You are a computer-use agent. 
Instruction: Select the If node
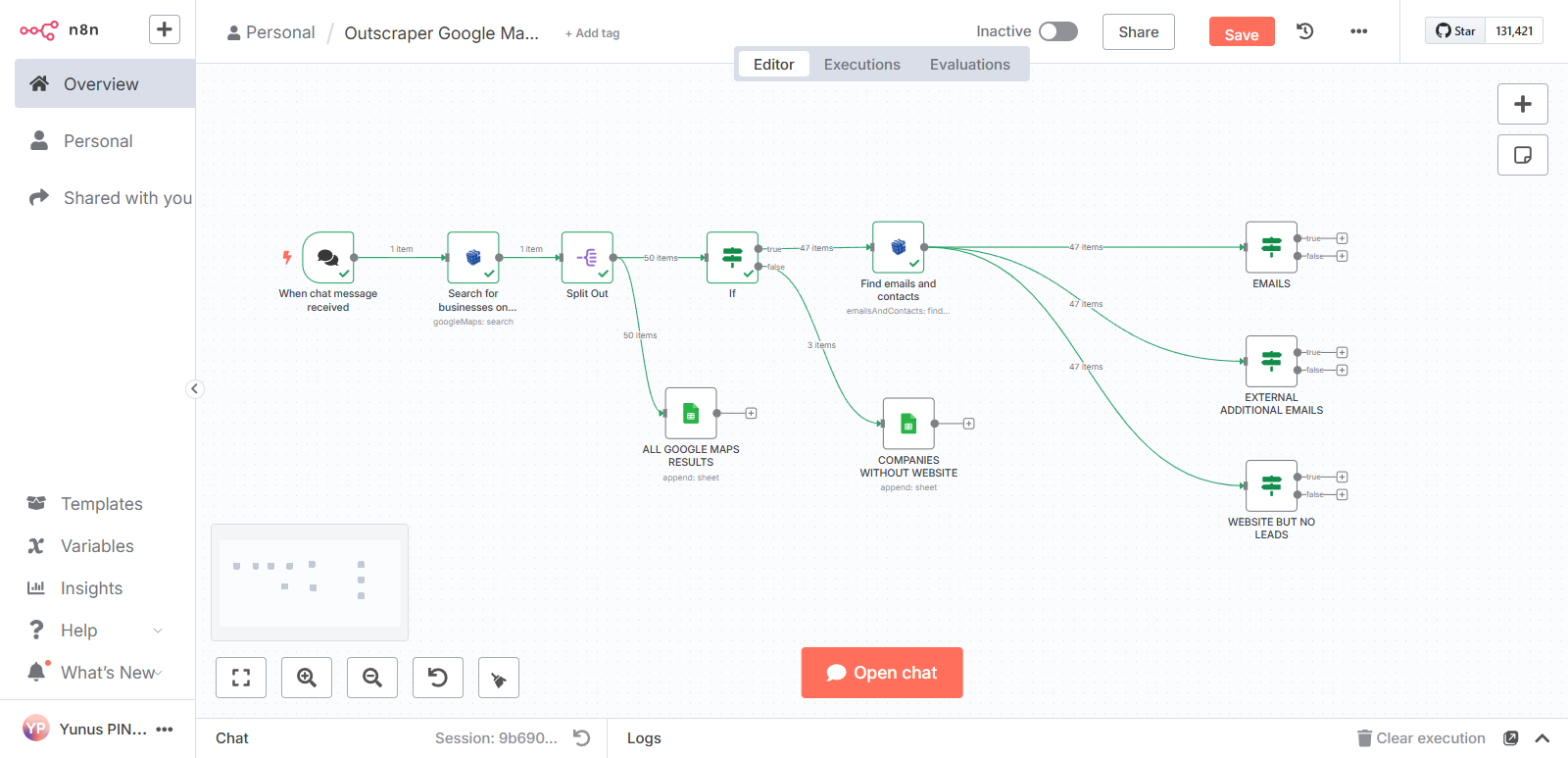pyautogui.click(x=732, y=258)
